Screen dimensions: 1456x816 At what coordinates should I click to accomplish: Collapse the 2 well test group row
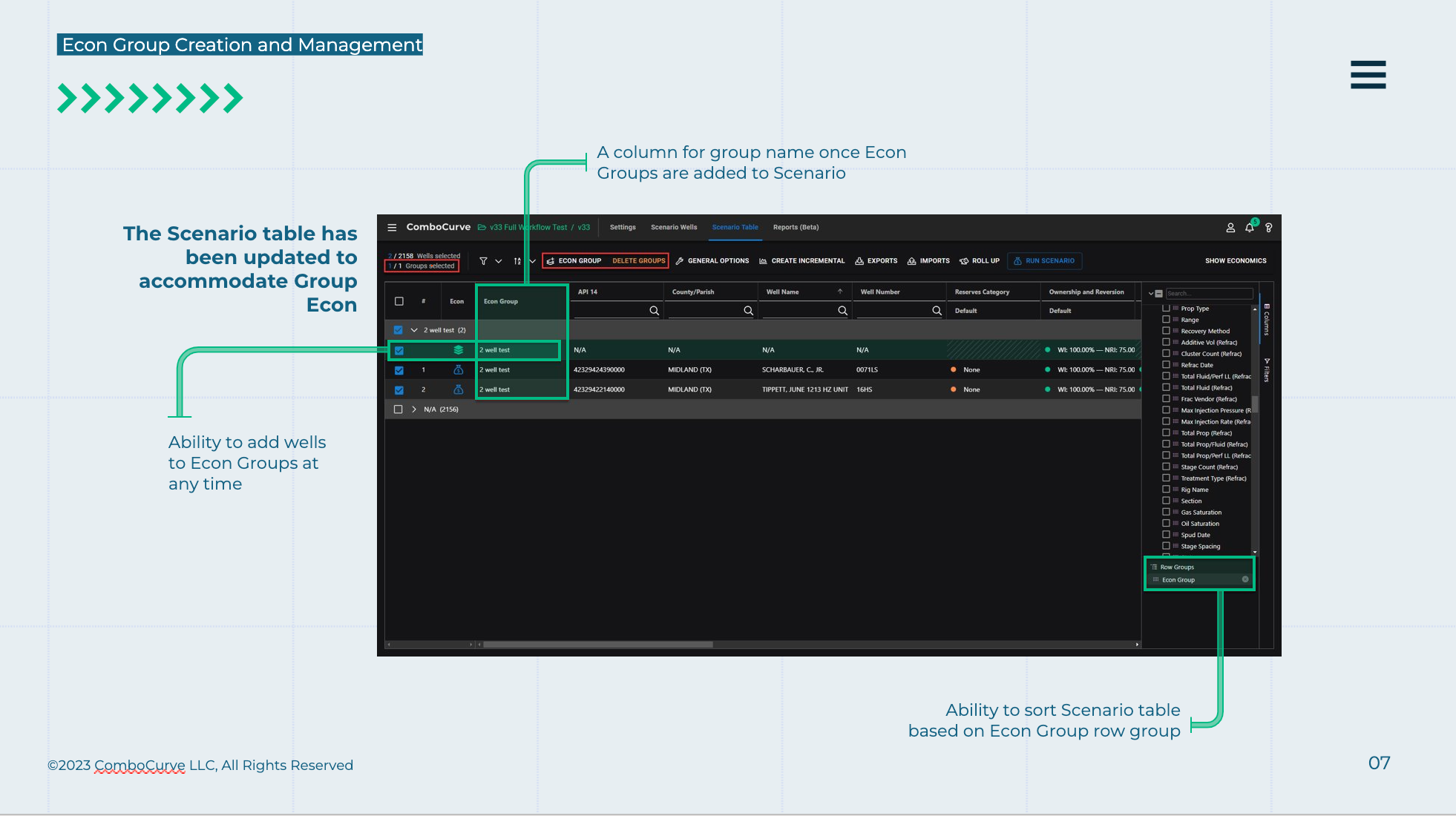click(x=414, y=330)
